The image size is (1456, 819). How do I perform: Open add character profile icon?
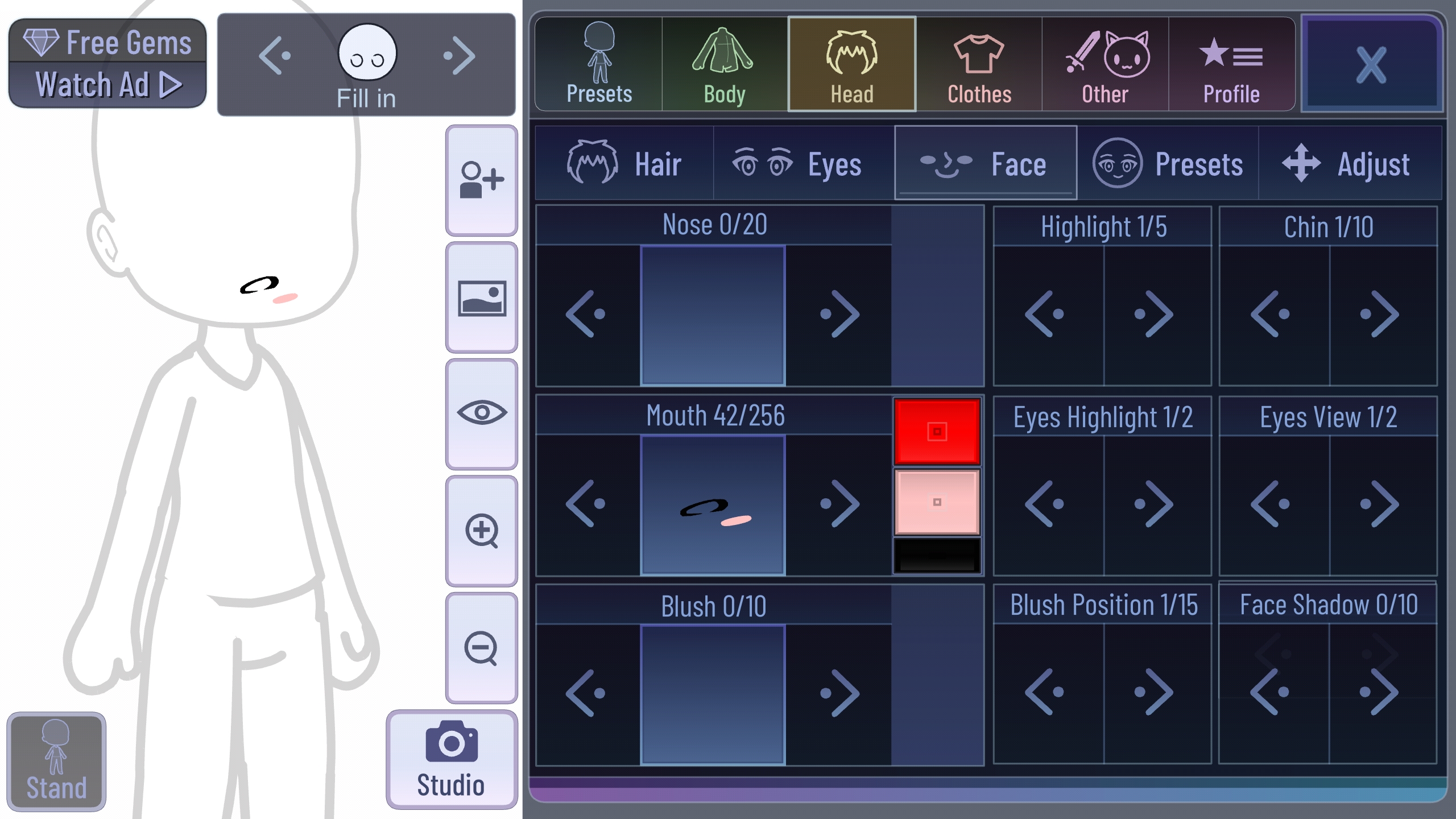click(481, 181)
